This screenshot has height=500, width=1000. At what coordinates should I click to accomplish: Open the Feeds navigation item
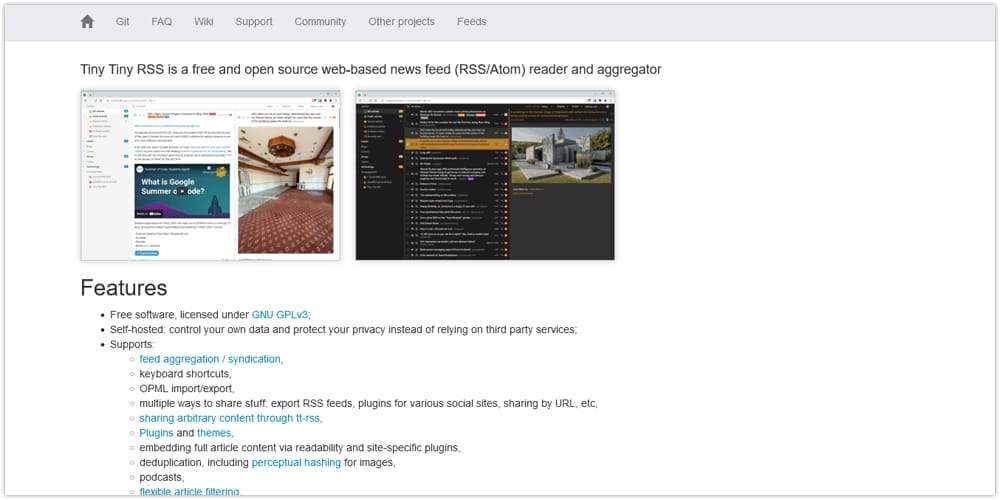471,22
